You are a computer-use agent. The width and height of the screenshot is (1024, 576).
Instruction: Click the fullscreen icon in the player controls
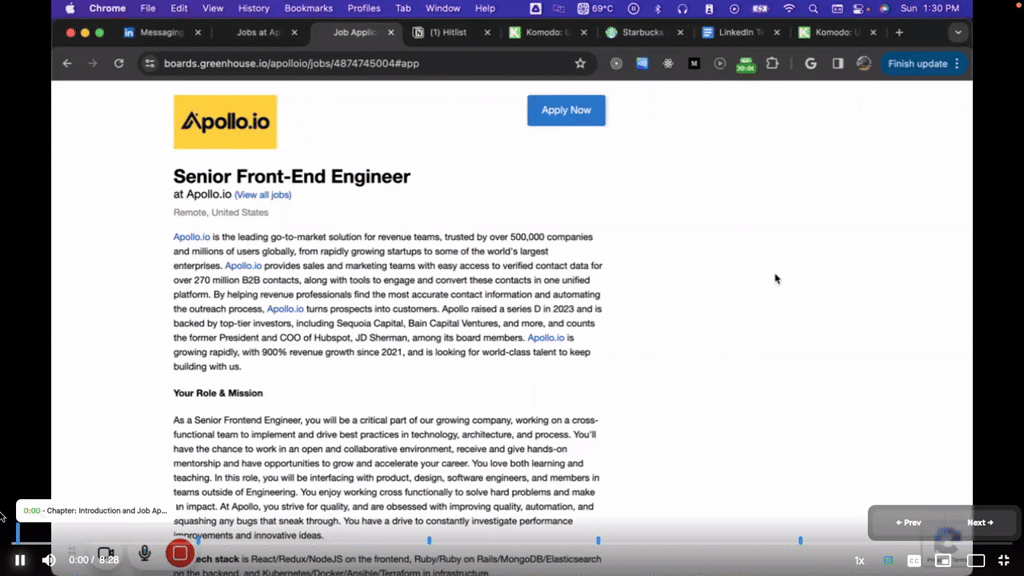point(1004,560)
